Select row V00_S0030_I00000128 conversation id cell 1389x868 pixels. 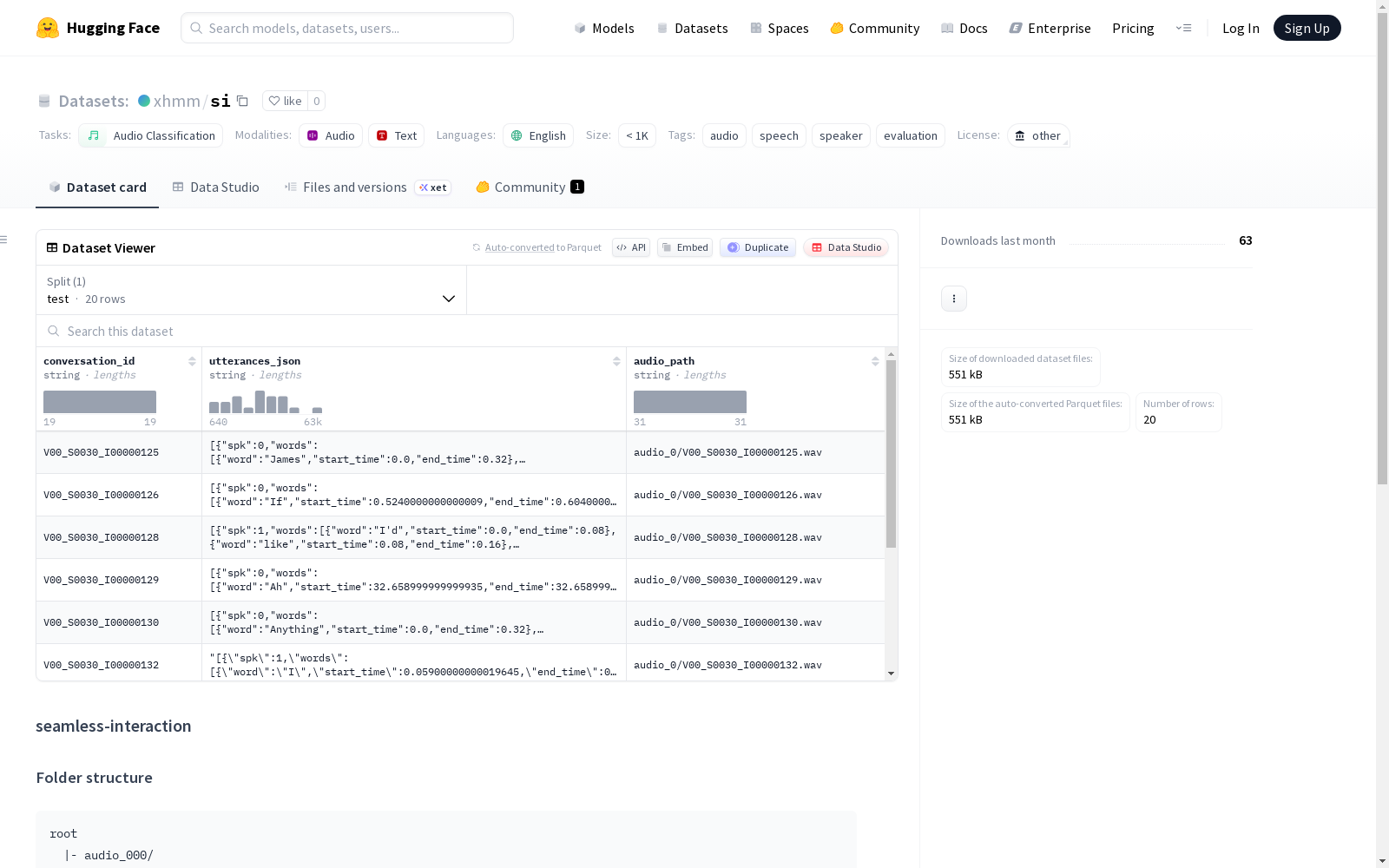click(119, 537)
